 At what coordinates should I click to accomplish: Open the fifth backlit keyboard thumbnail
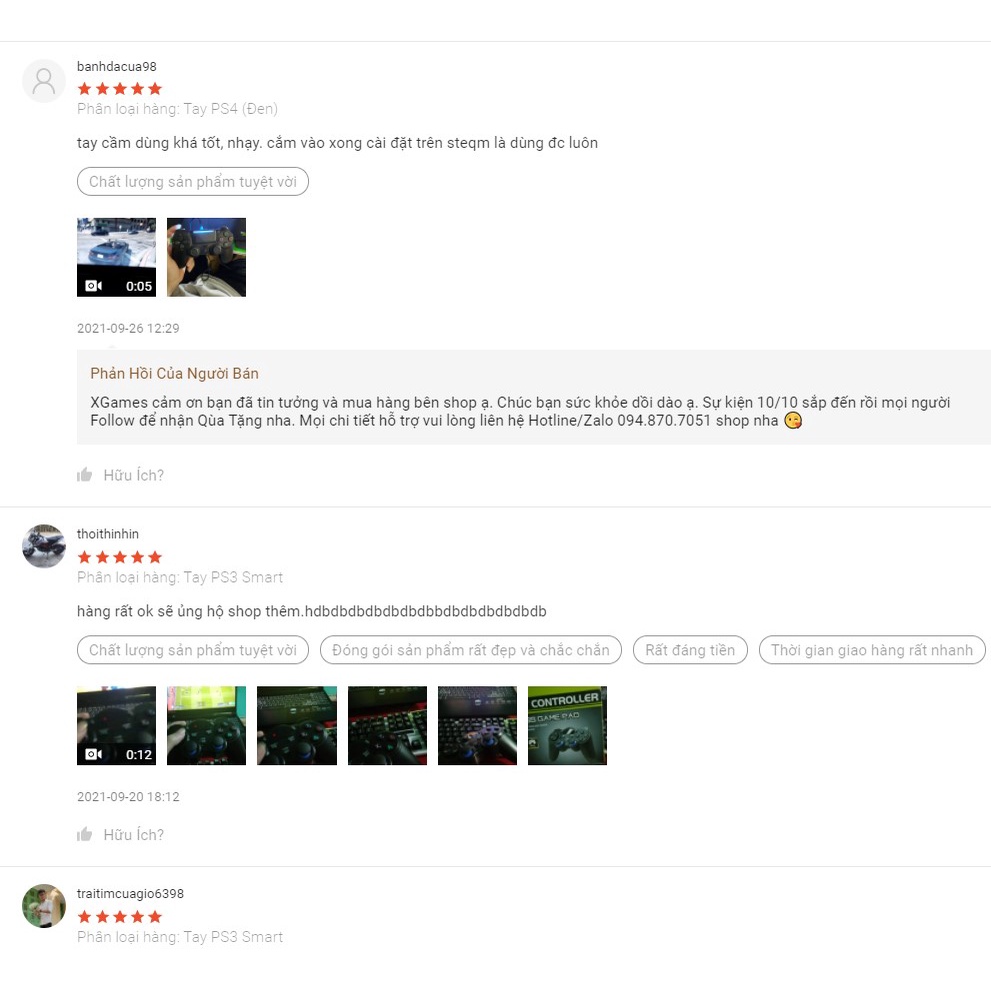[477, 726]
